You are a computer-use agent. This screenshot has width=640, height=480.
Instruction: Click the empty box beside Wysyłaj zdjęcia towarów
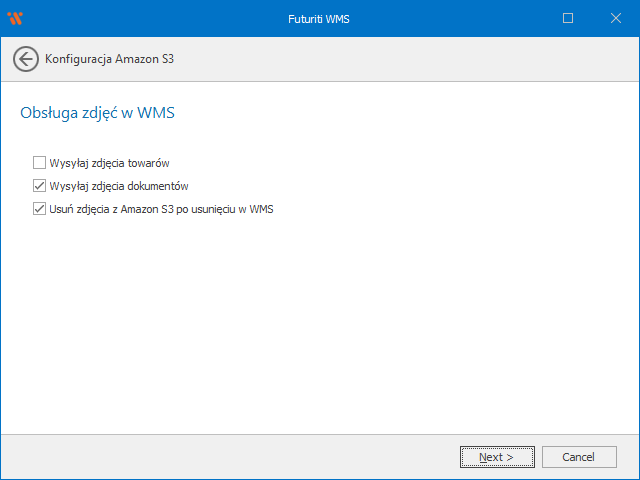(39, 162)
